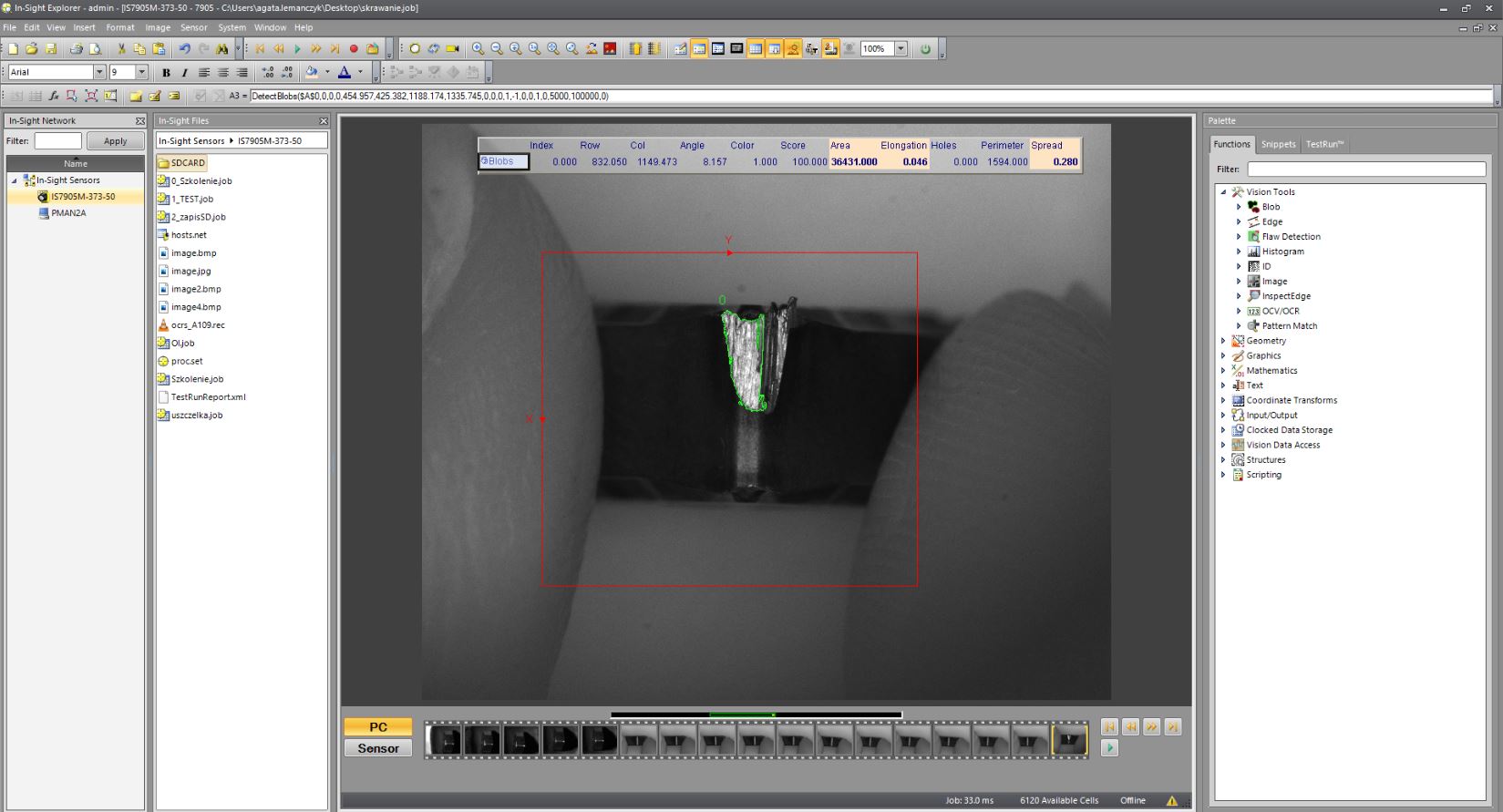Switch to the TestRun tab
The height and width of the screenshot is (812, 1503).
[1324, 144]
